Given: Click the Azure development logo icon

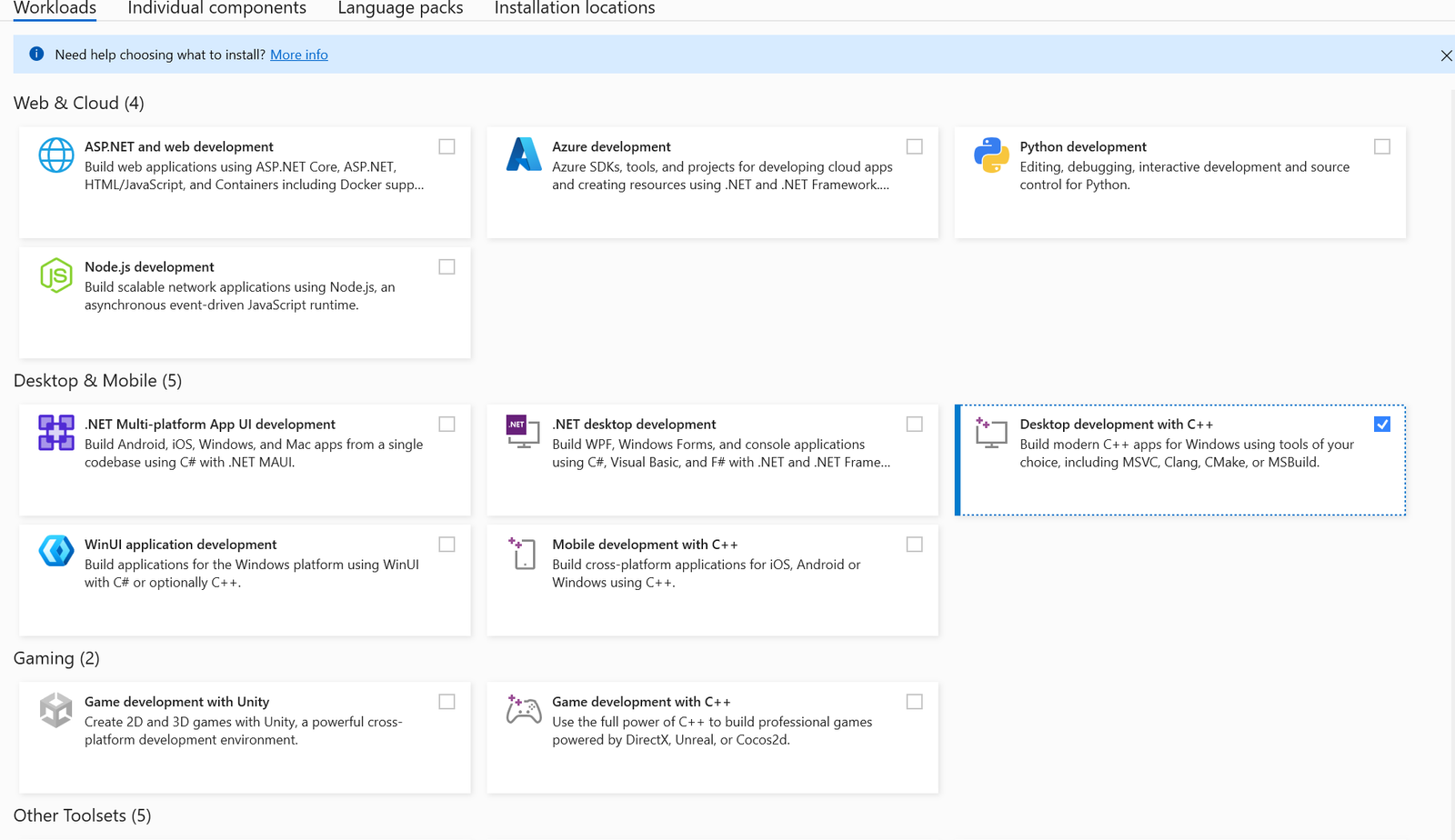Looking at the screenshot, I should click(x=524, y=155).
